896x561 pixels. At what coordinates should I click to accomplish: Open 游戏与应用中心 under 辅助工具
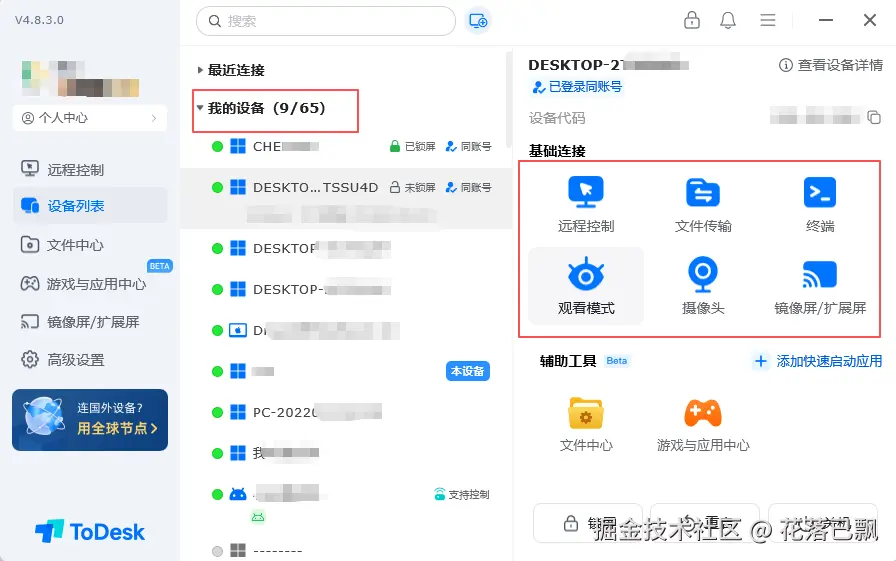pos(703,424)
